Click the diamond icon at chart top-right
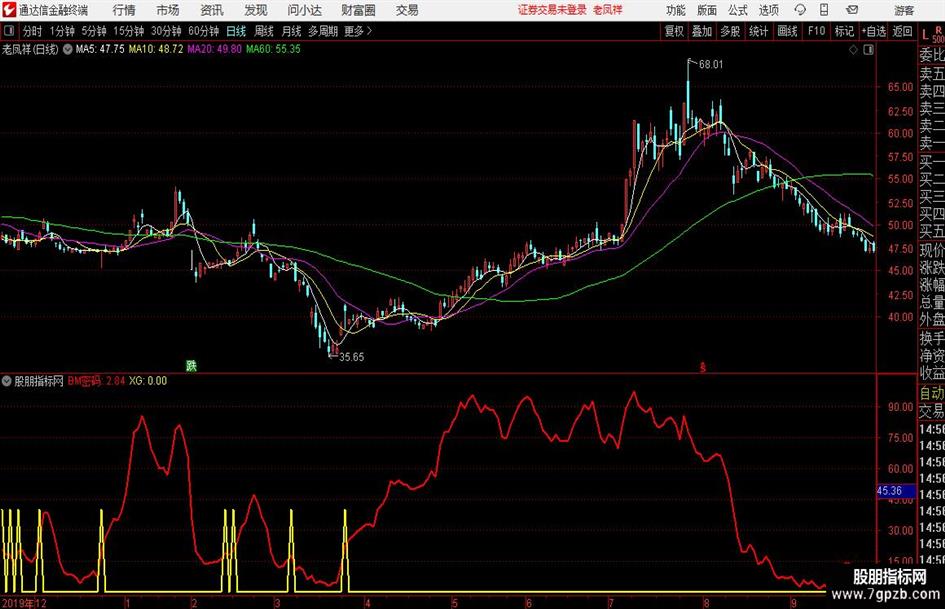Image resolution: width=945 pixels, height=609 pixels. 853,50
